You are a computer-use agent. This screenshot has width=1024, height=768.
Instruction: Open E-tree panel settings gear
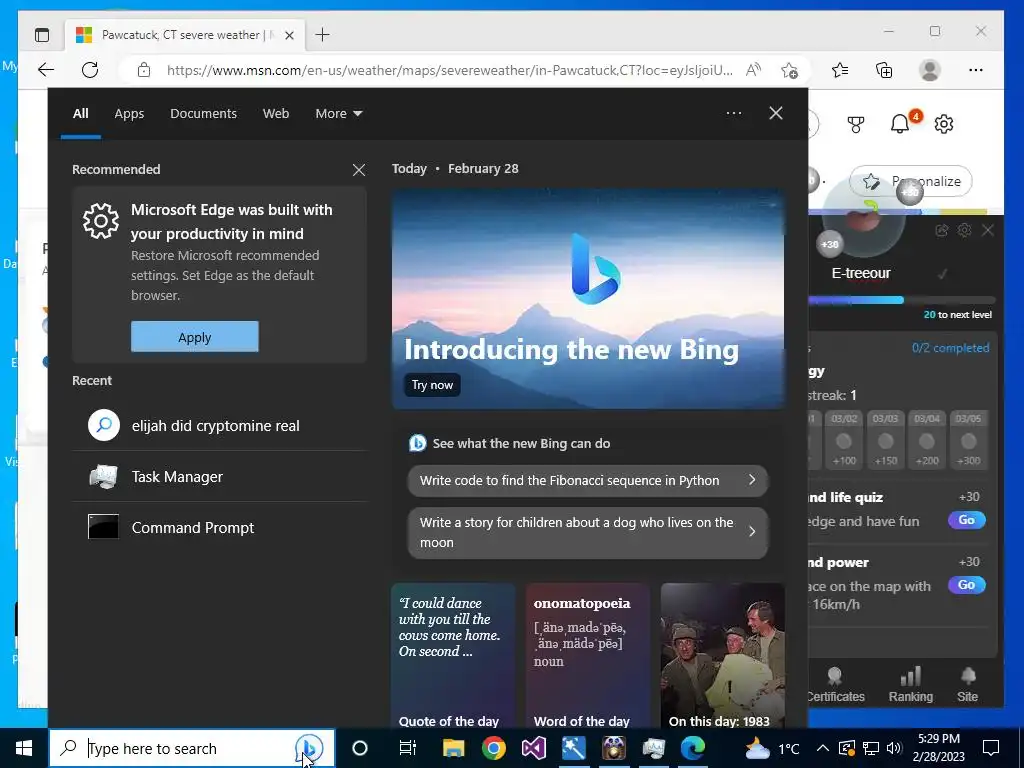964,231
